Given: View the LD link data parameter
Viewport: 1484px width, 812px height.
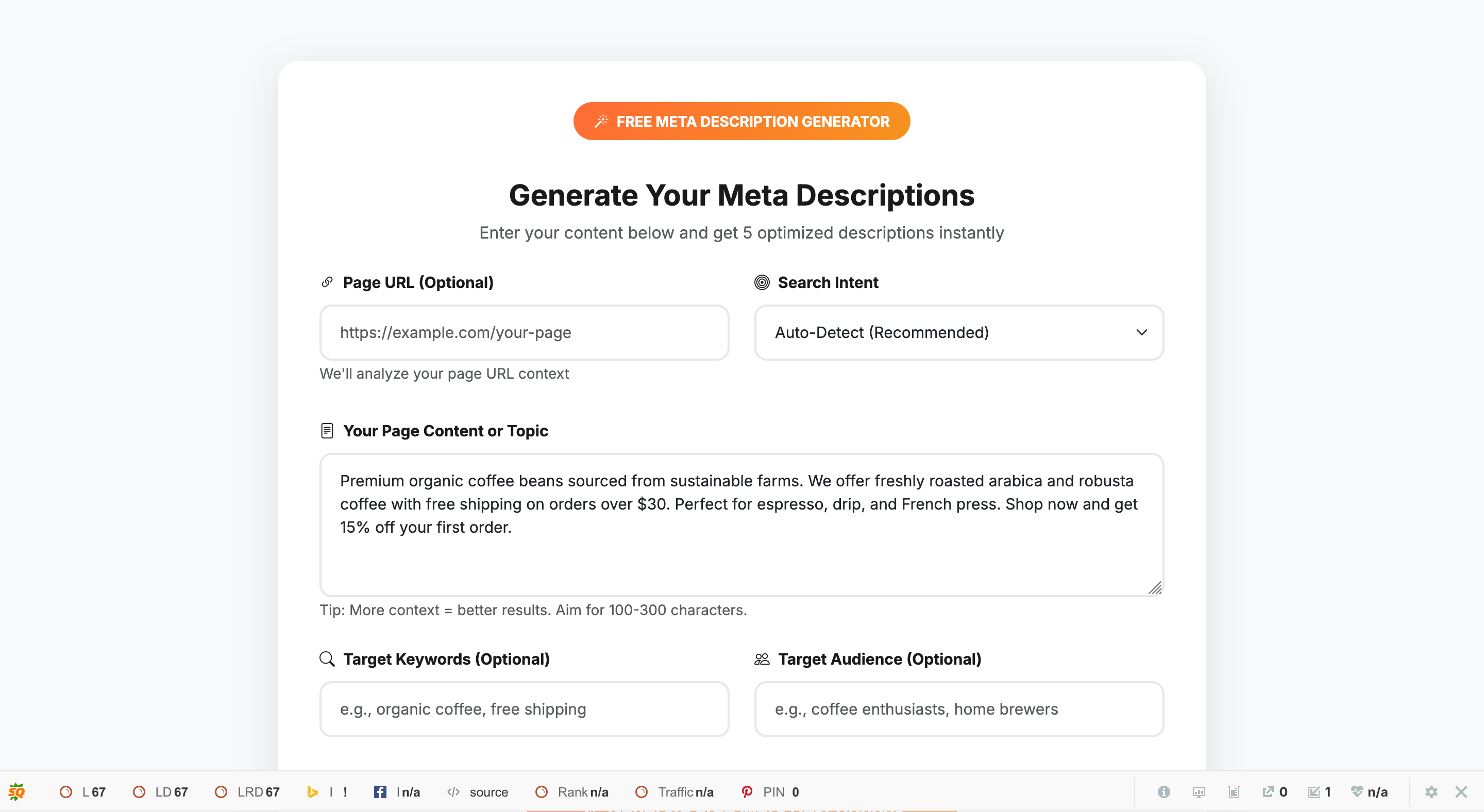Looking at the screenshot, I should (x=160, y=792).
